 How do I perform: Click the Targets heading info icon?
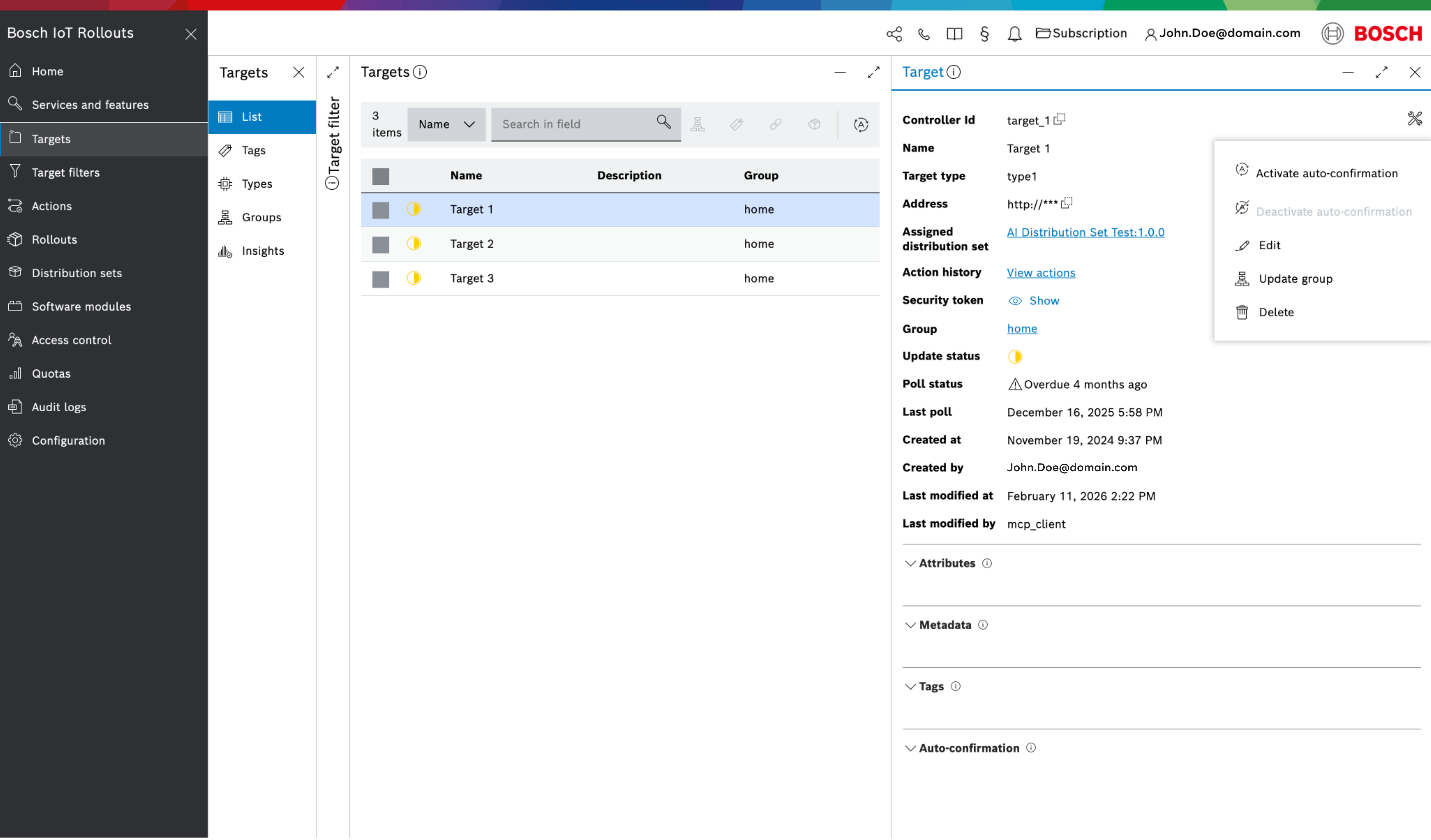[420, 72]
